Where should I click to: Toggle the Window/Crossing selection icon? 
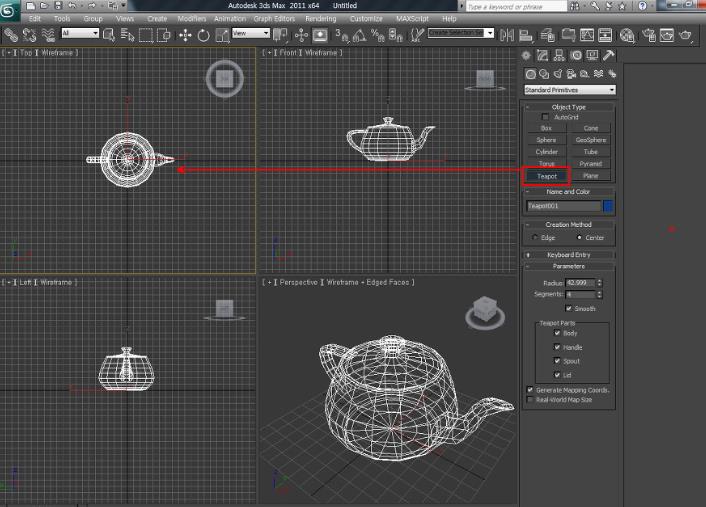[x=164, y=35]
